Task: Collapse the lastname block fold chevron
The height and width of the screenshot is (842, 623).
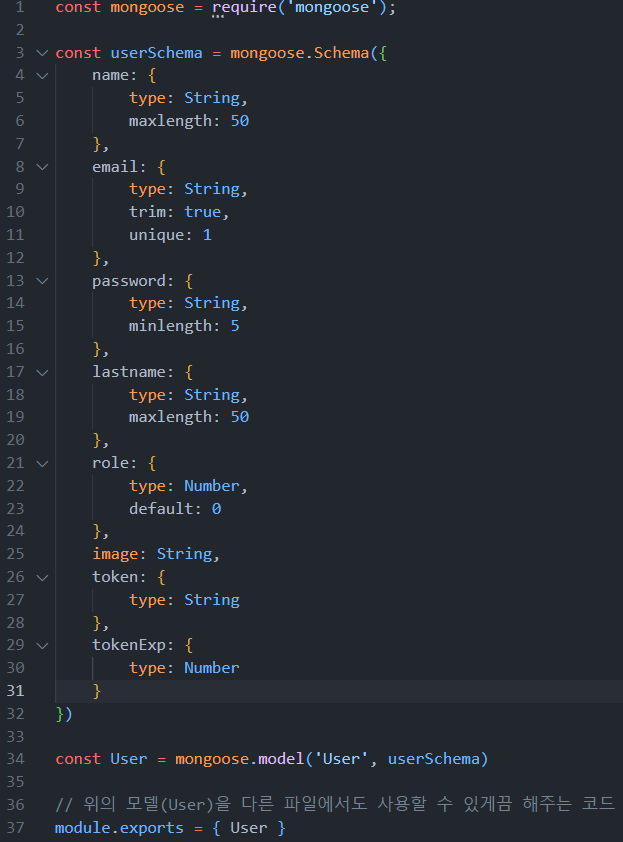Action: 42,372
